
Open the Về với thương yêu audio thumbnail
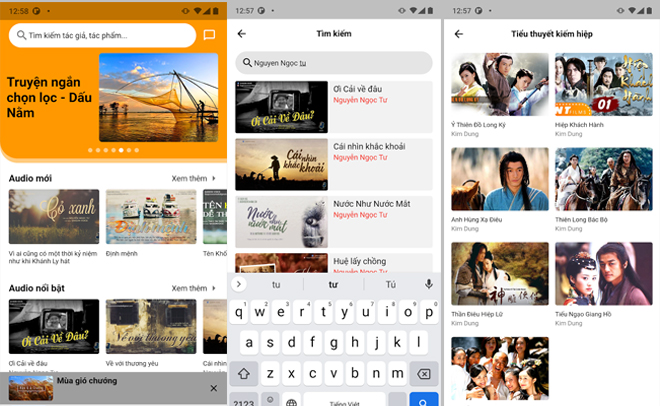tap(151, 326)
